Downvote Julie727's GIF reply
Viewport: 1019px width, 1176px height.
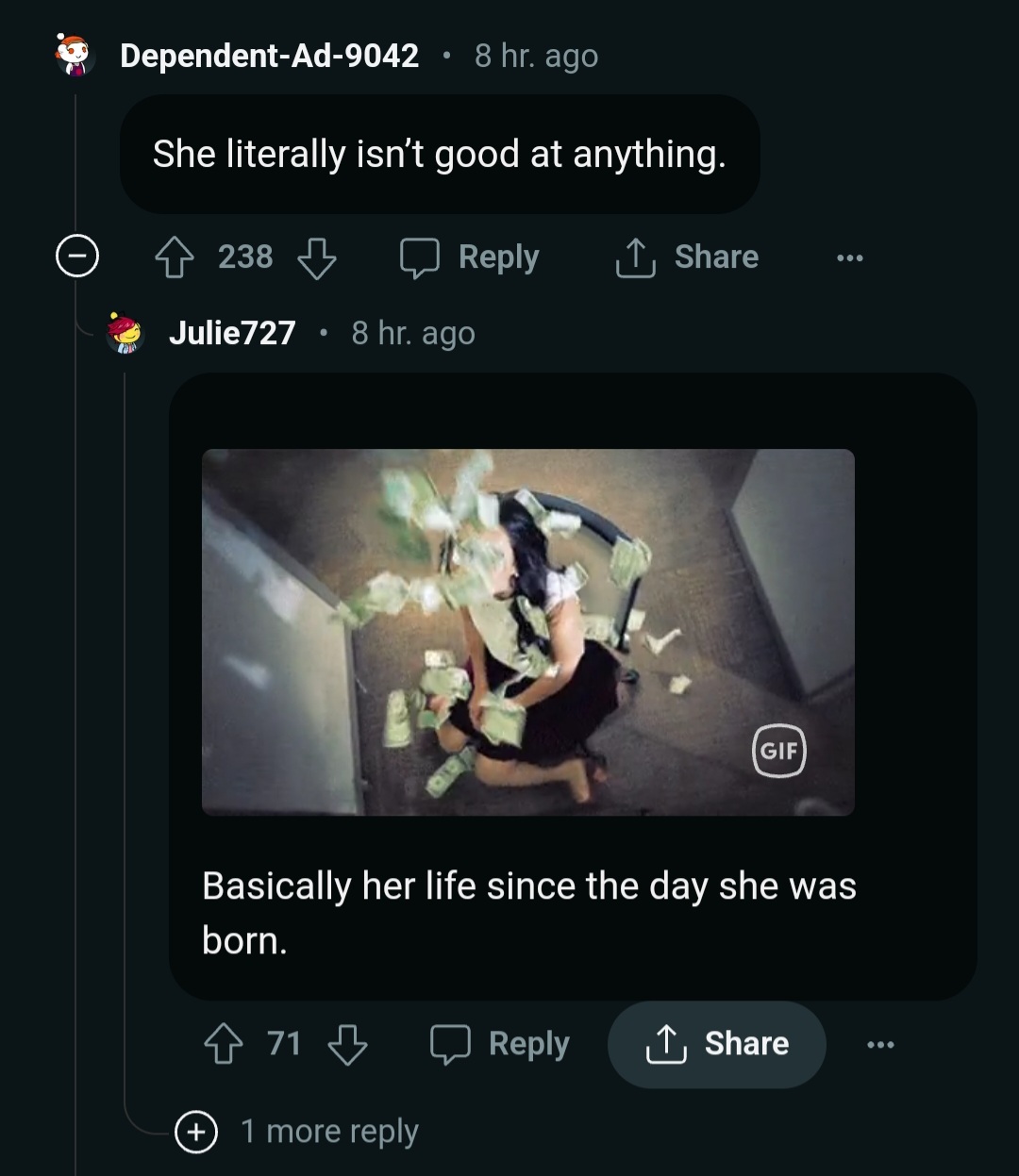pos(347,1044)
